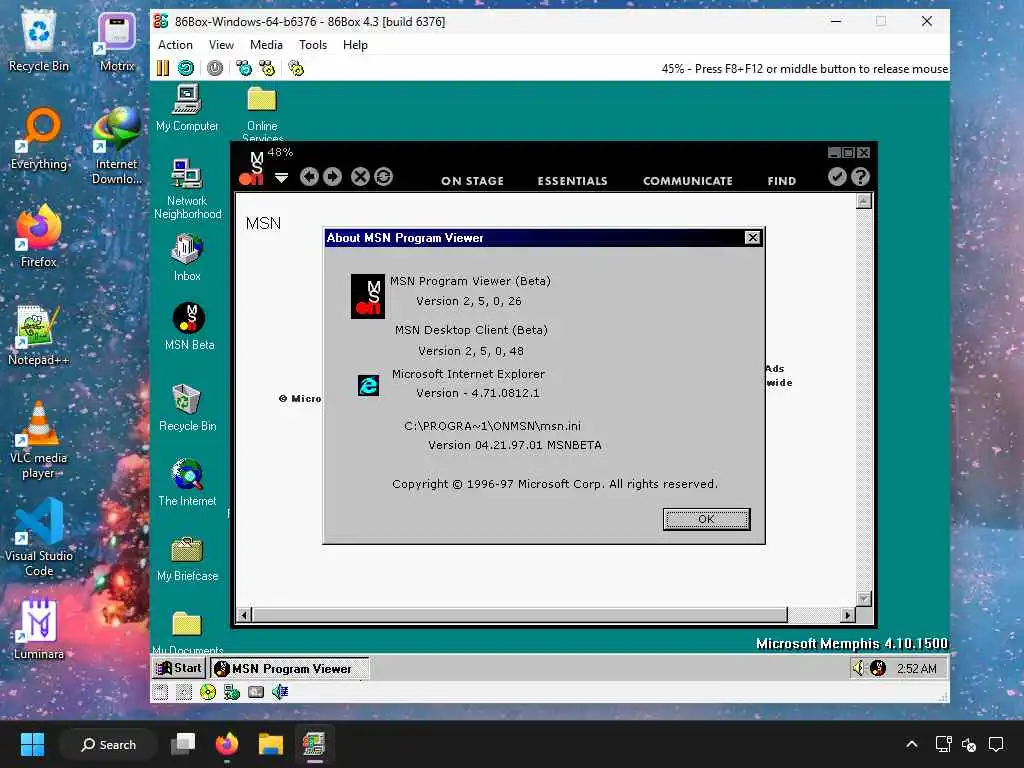Click the MSN viewer scroll down arrow
This screenshot has height=768, width=1024.
(863, 598)
